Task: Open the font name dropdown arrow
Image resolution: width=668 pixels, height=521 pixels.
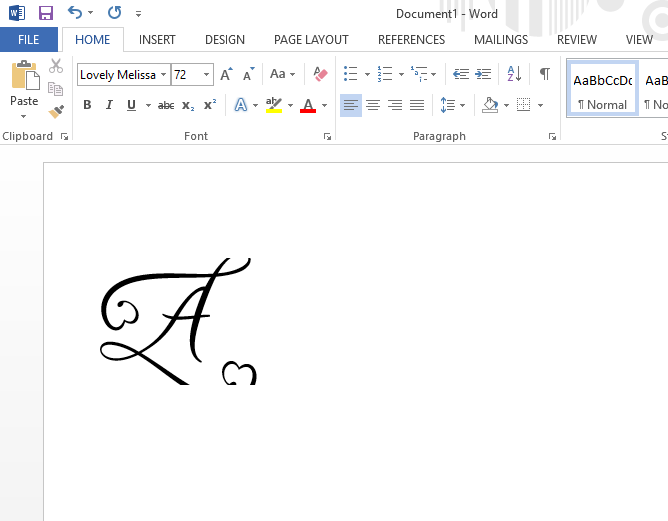Action: pos(164,75)
